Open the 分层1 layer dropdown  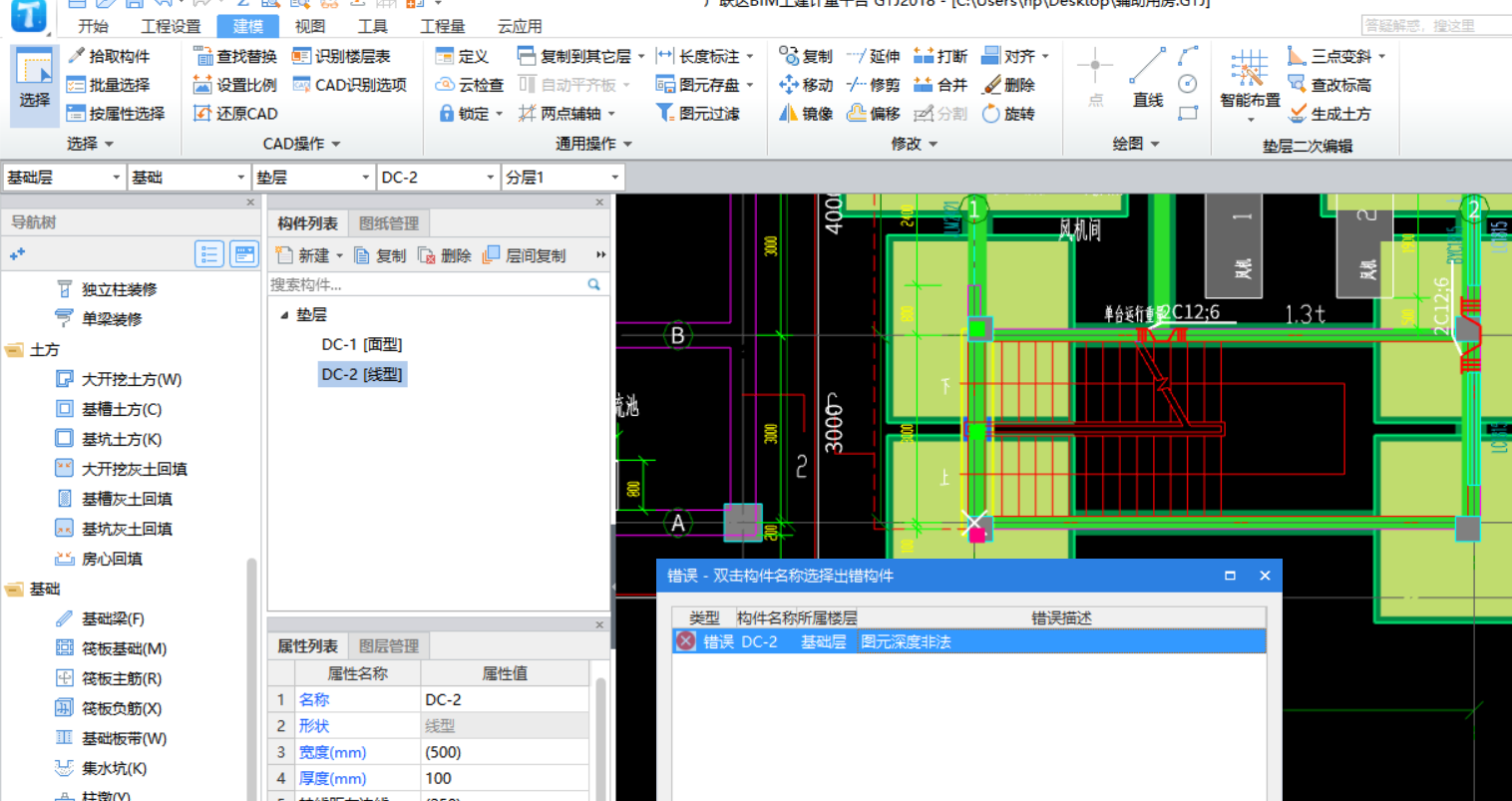pos(563,178)
